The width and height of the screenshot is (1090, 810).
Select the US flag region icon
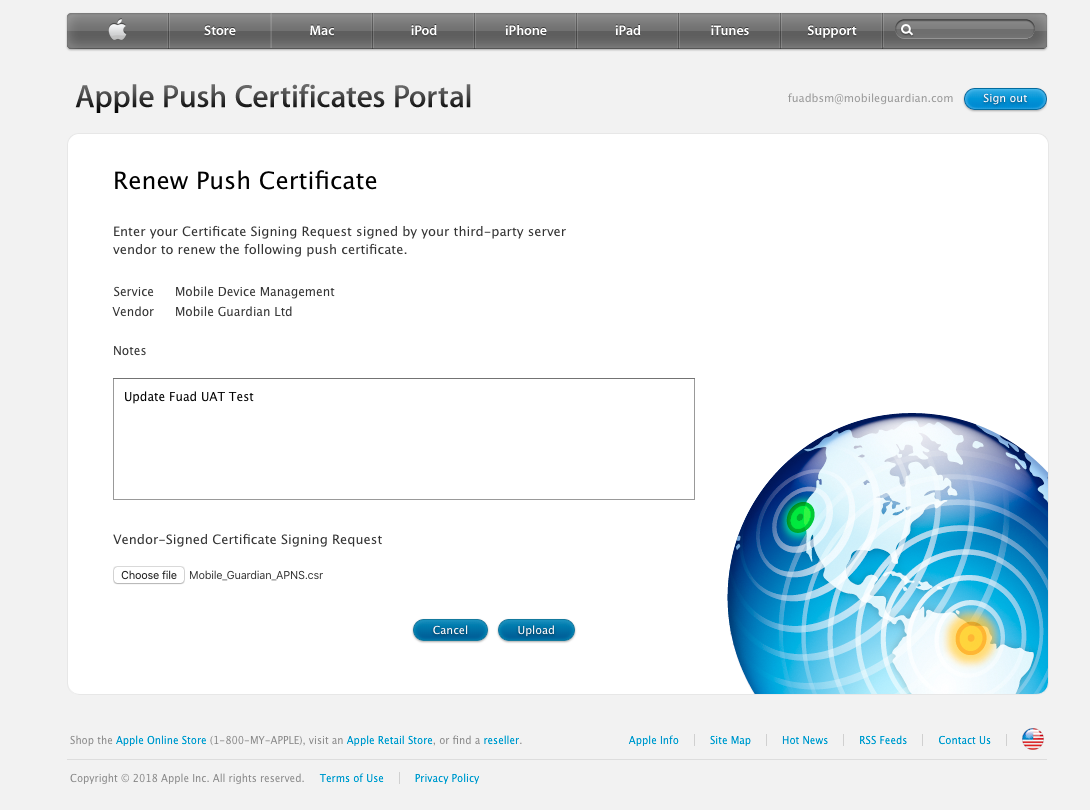1032,739
